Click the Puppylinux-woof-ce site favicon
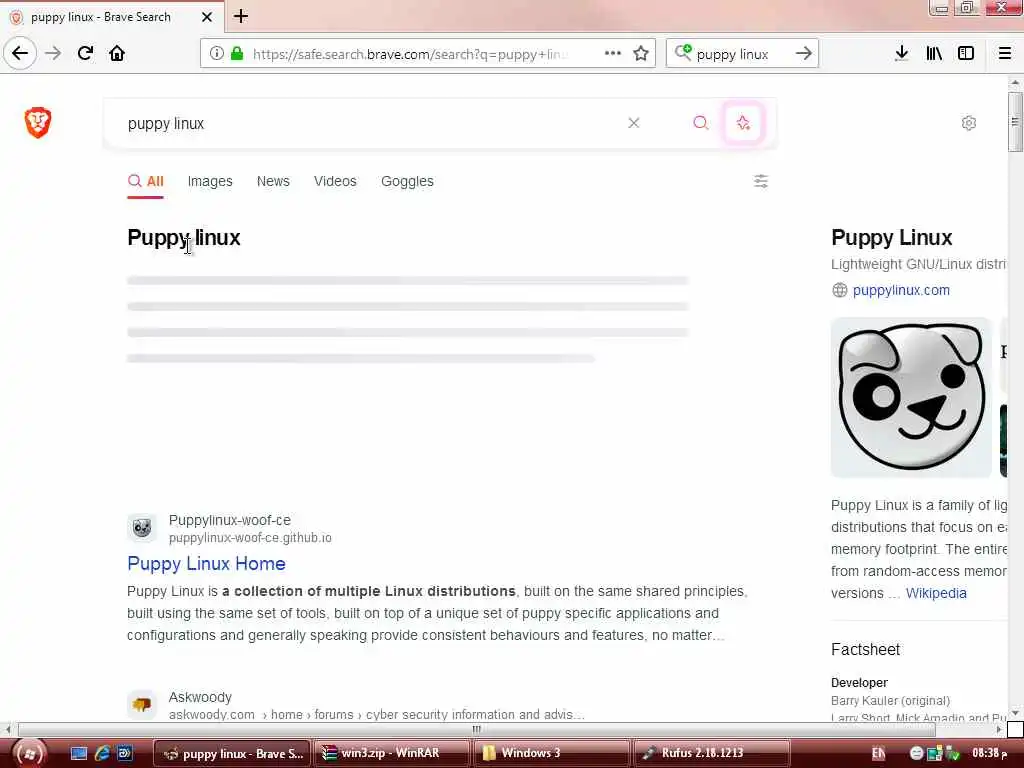1024x768 pixels. tap(142, 528)
